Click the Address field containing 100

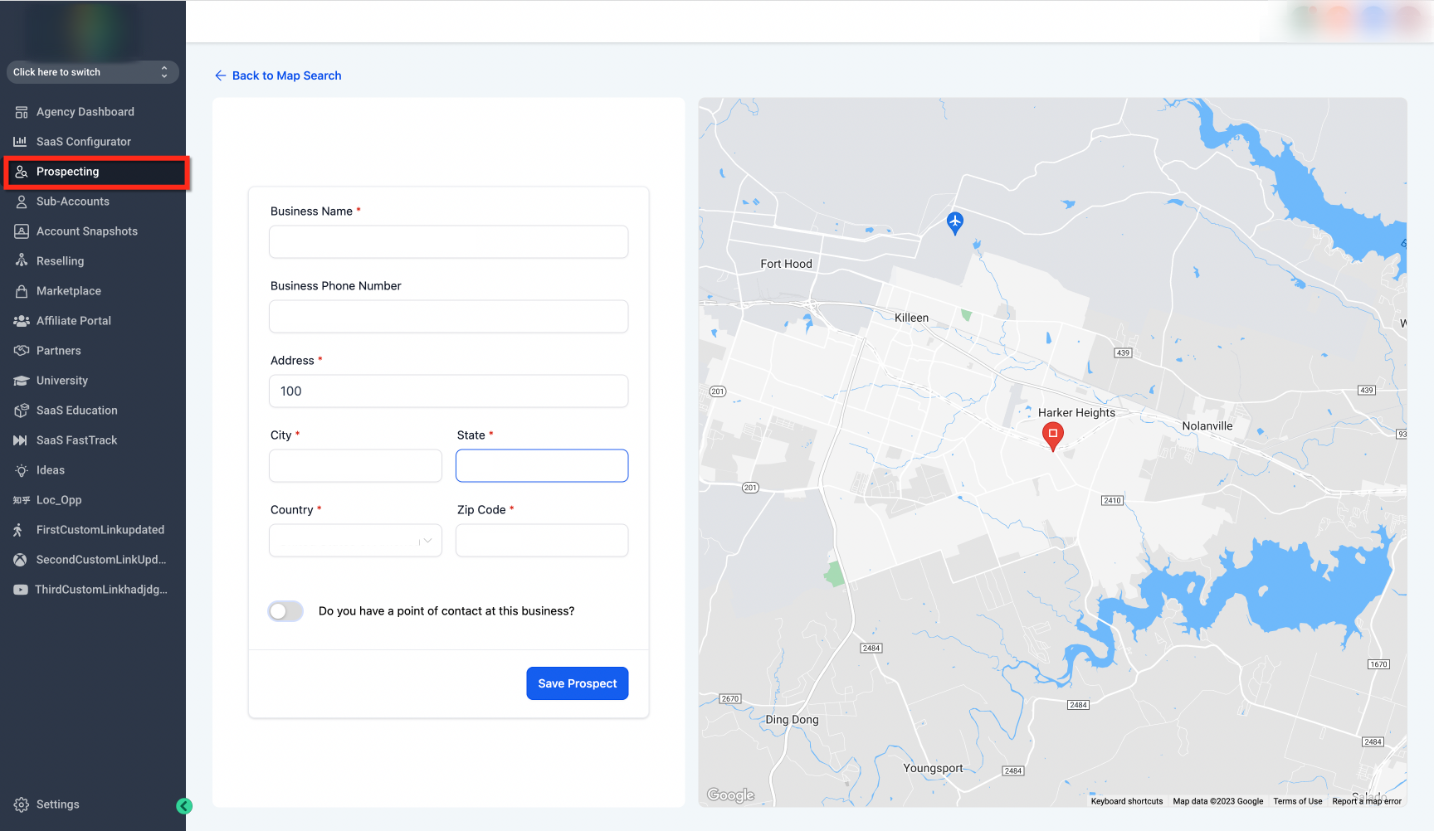pos(449,391)
